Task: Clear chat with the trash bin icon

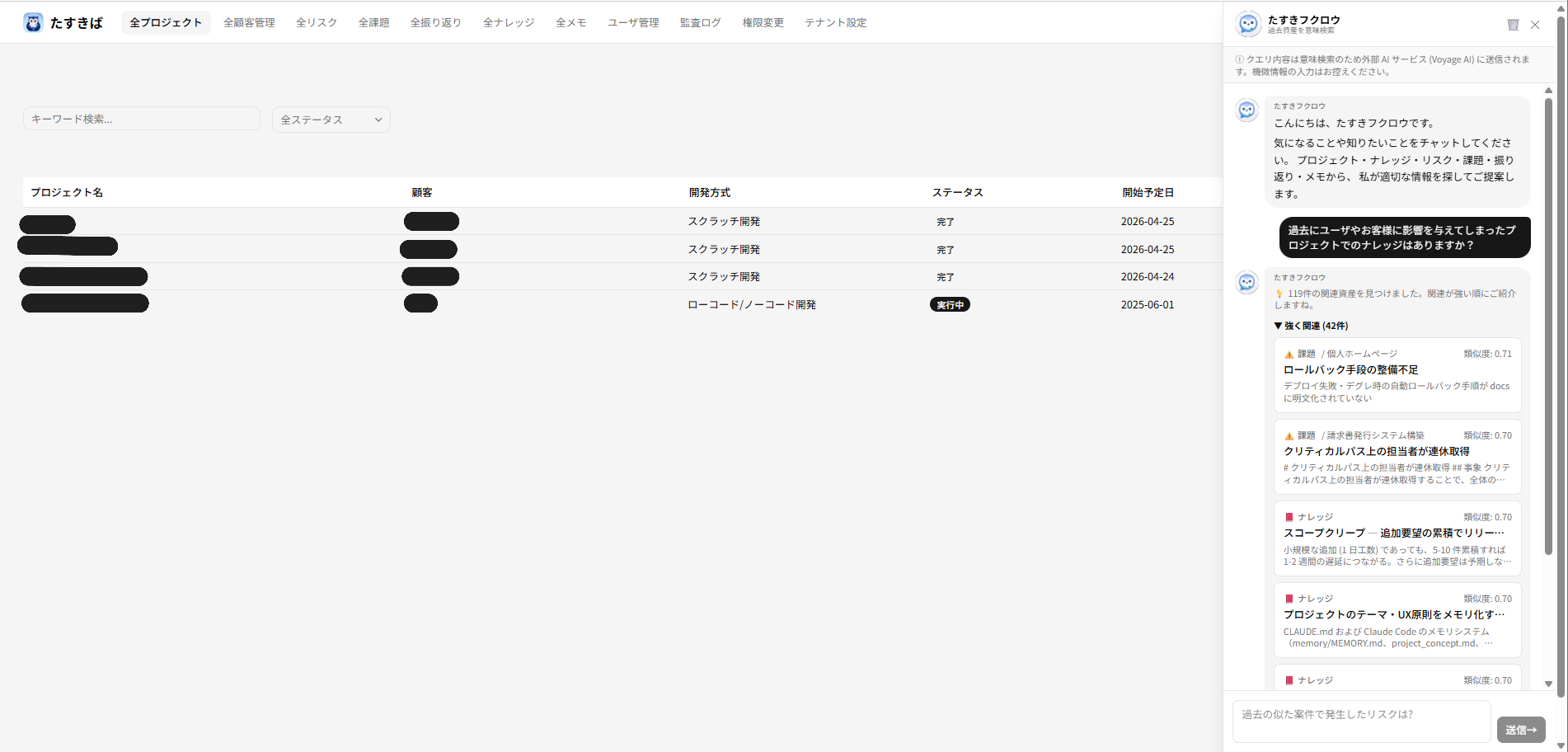Action: (1513, 25)
